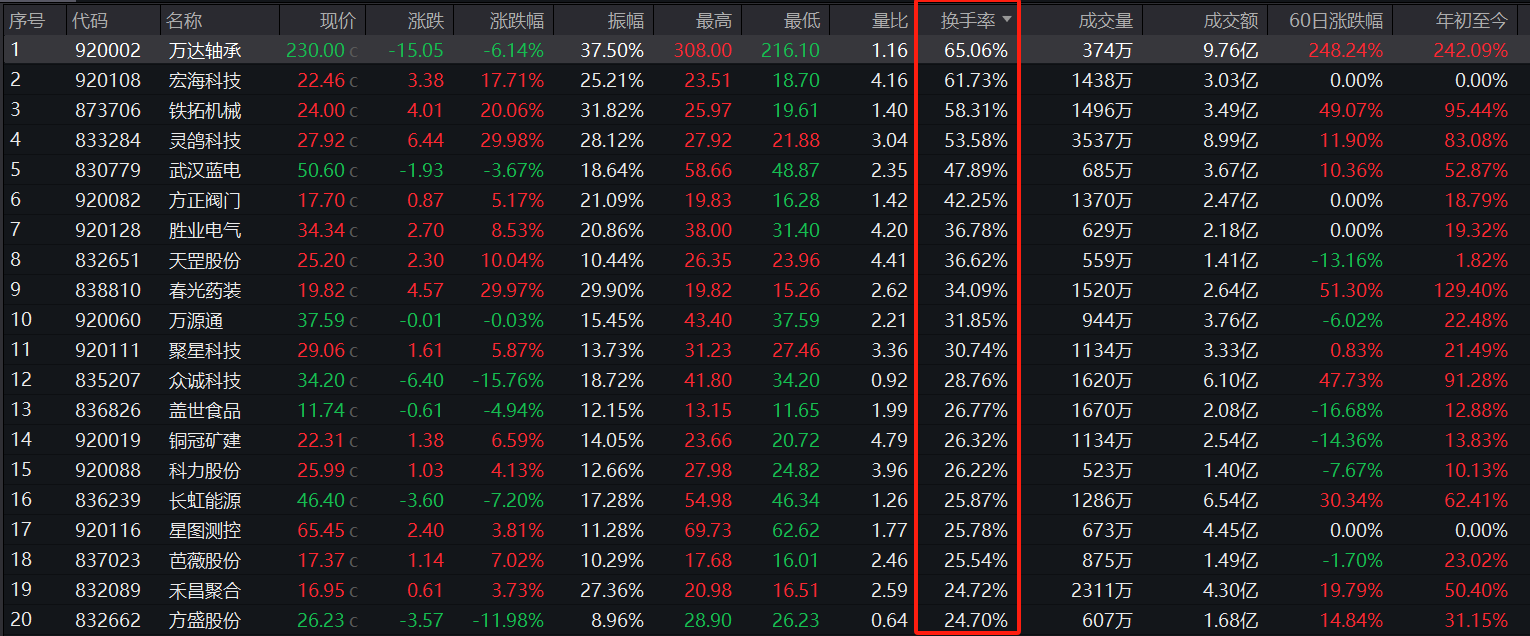This screenshot has width=1530, height=636.
Task: Click stock code 920082
Action: [x=108, y=200]
